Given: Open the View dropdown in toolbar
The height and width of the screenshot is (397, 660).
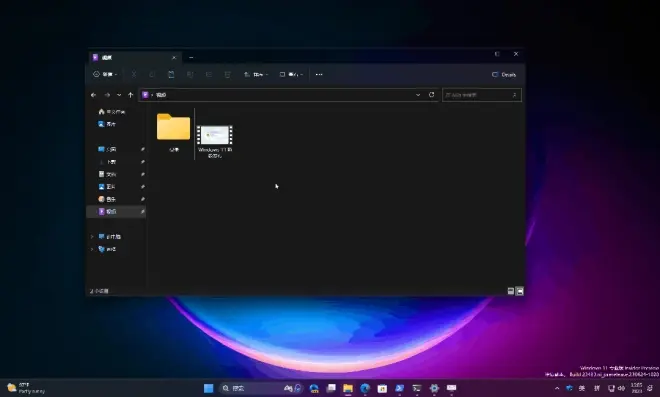Looking at the screenshot, I should [291, 75].
